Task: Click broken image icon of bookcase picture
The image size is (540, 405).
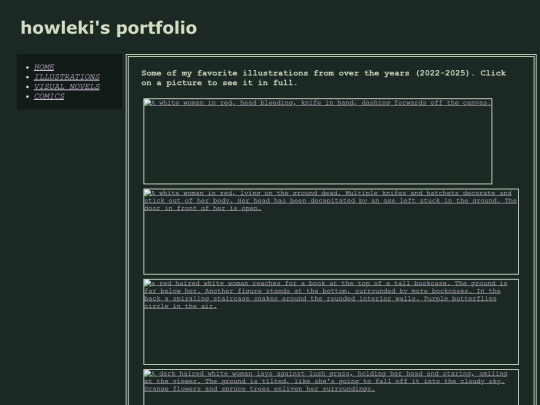Action: click(x=147, y=283)
